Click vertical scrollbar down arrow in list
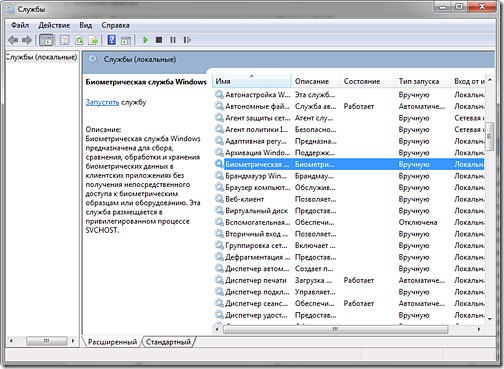 tap(490, 319)
